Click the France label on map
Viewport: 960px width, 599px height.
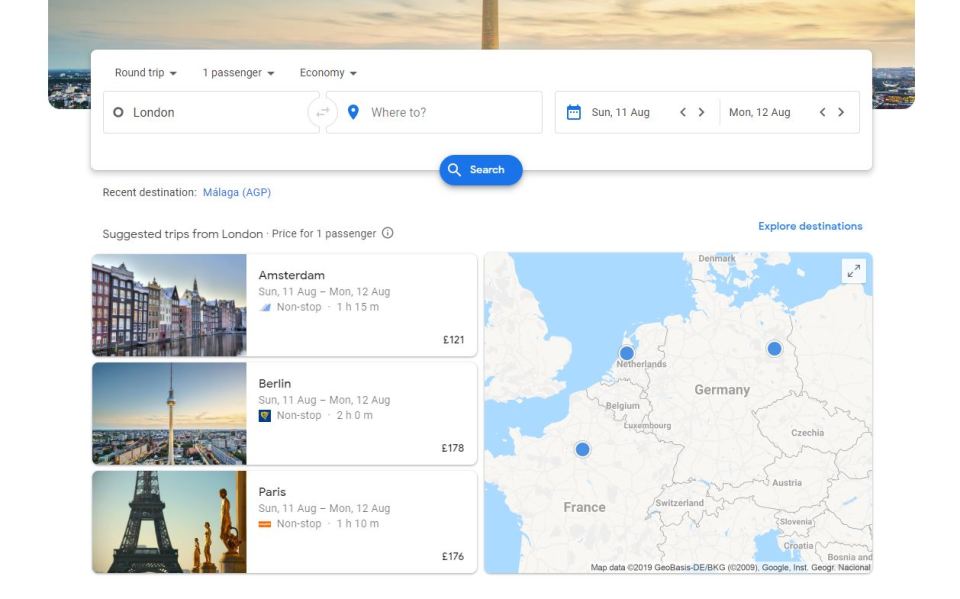click(584, 507)
